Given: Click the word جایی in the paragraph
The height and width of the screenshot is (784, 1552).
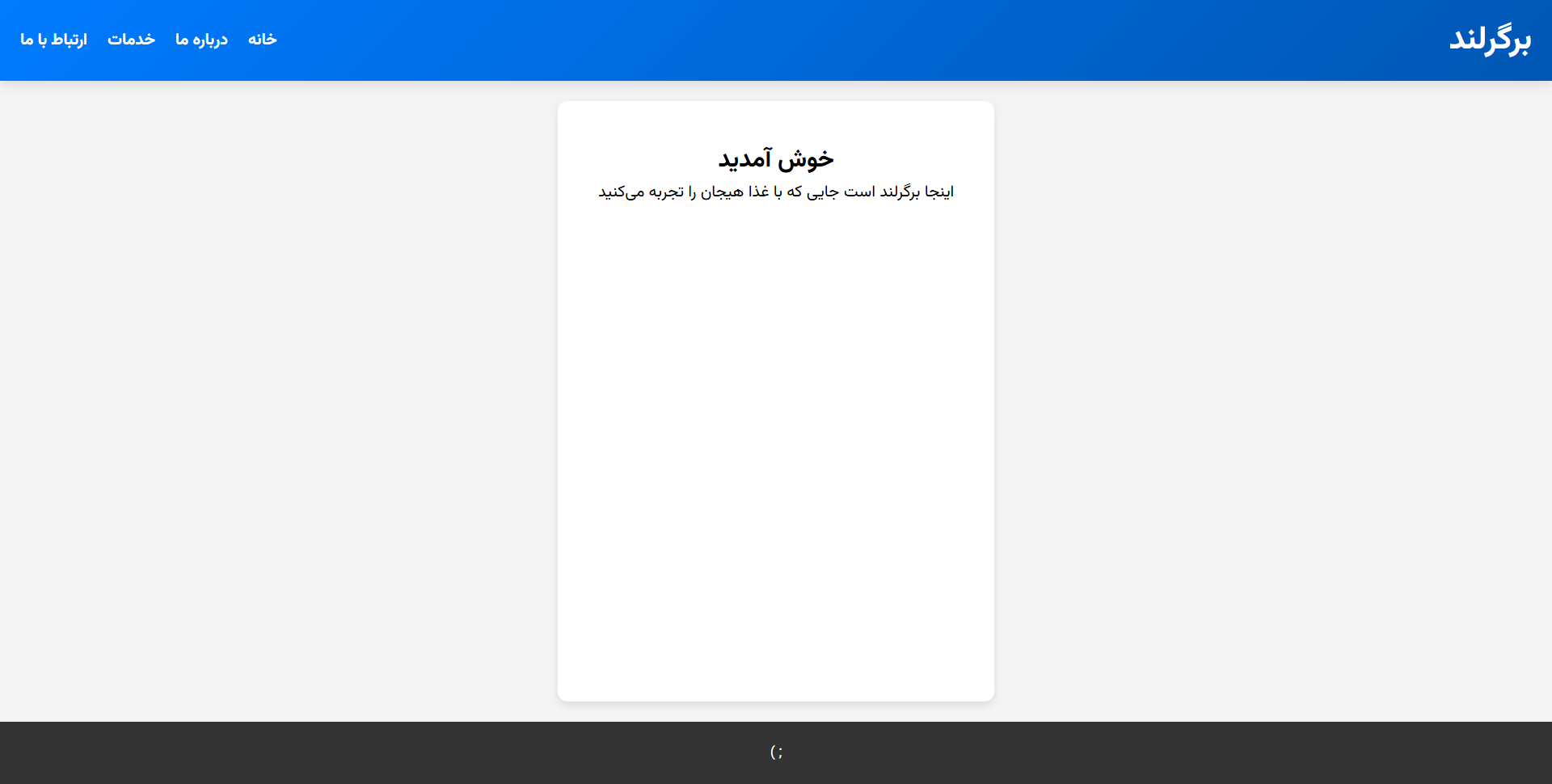Looking at the screenshot, I should [x=822, y=192].
